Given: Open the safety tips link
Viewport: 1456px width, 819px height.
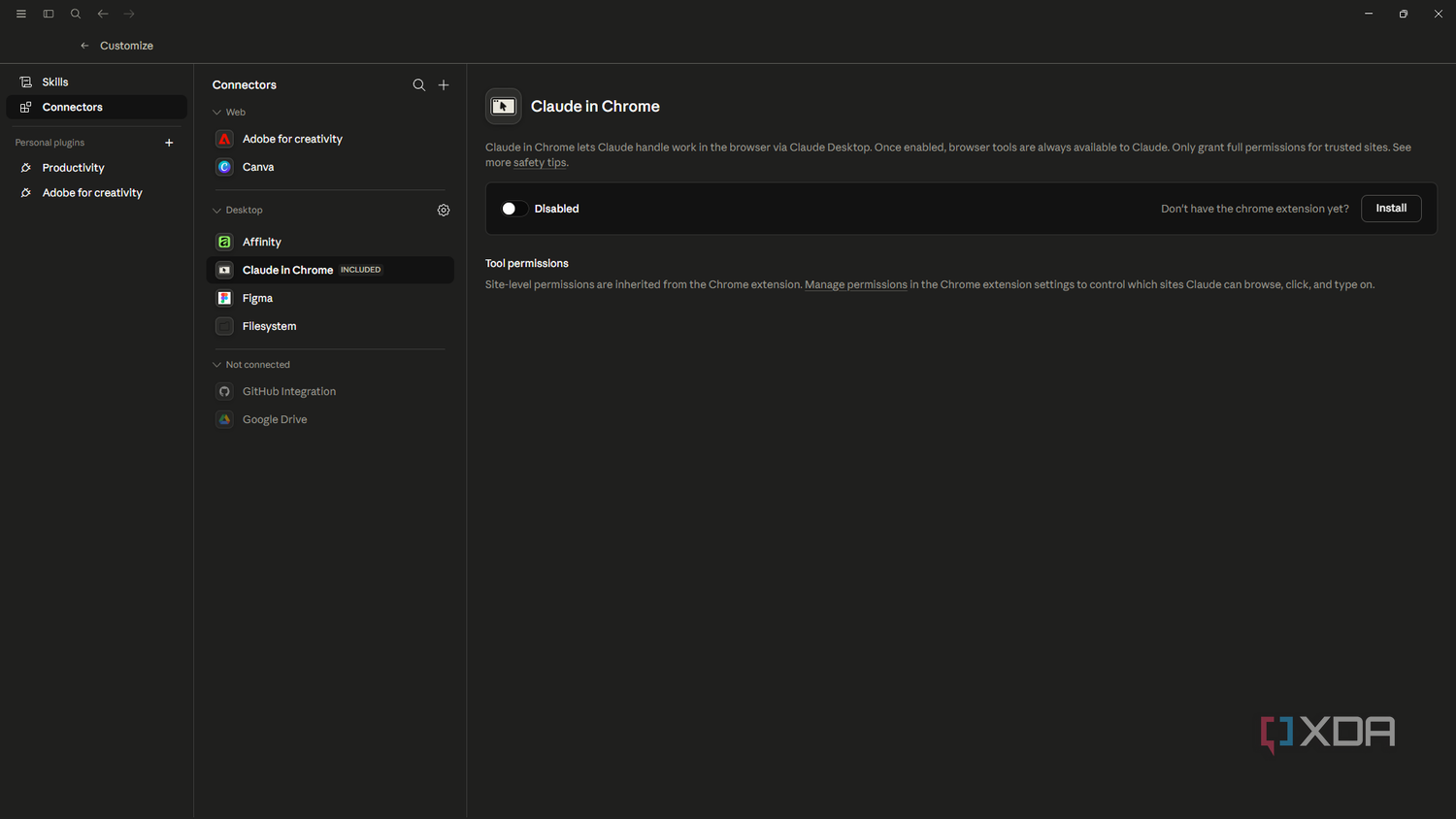Looking at the screenshot, I should (540, 163).
